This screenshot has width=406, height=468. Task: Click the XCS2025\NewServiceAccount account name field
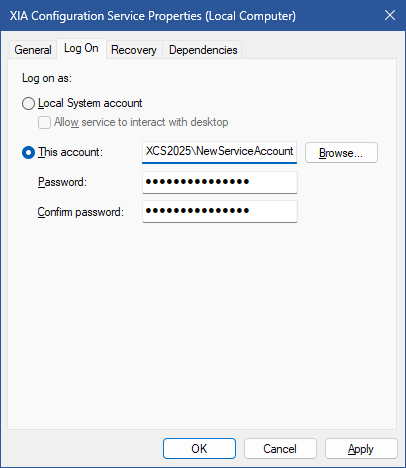pyautogui.click(x=220, y=152)
